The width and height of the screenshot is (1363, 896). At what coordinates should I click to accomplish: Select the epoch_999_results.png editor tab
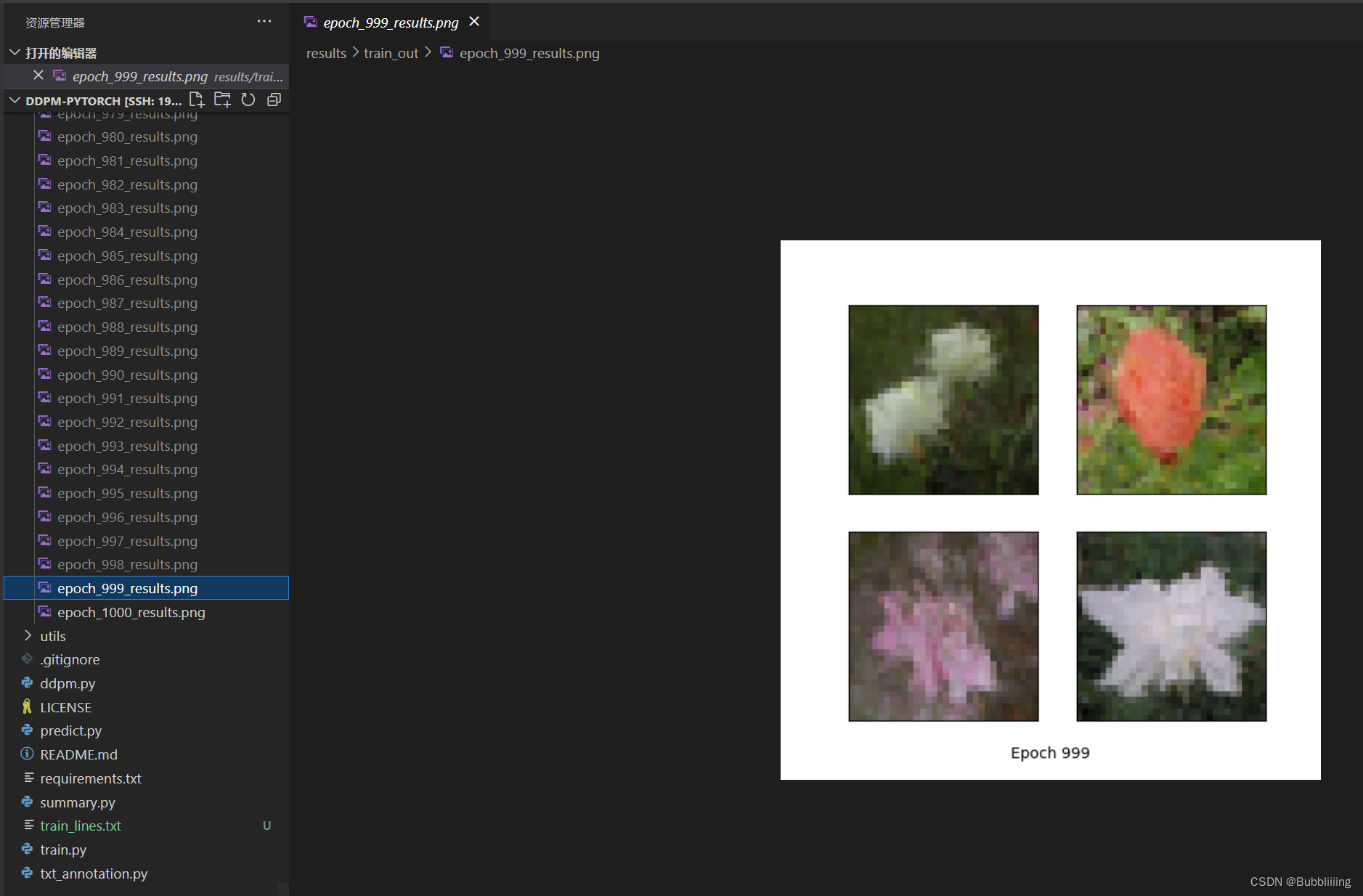[x=391, y=23]
